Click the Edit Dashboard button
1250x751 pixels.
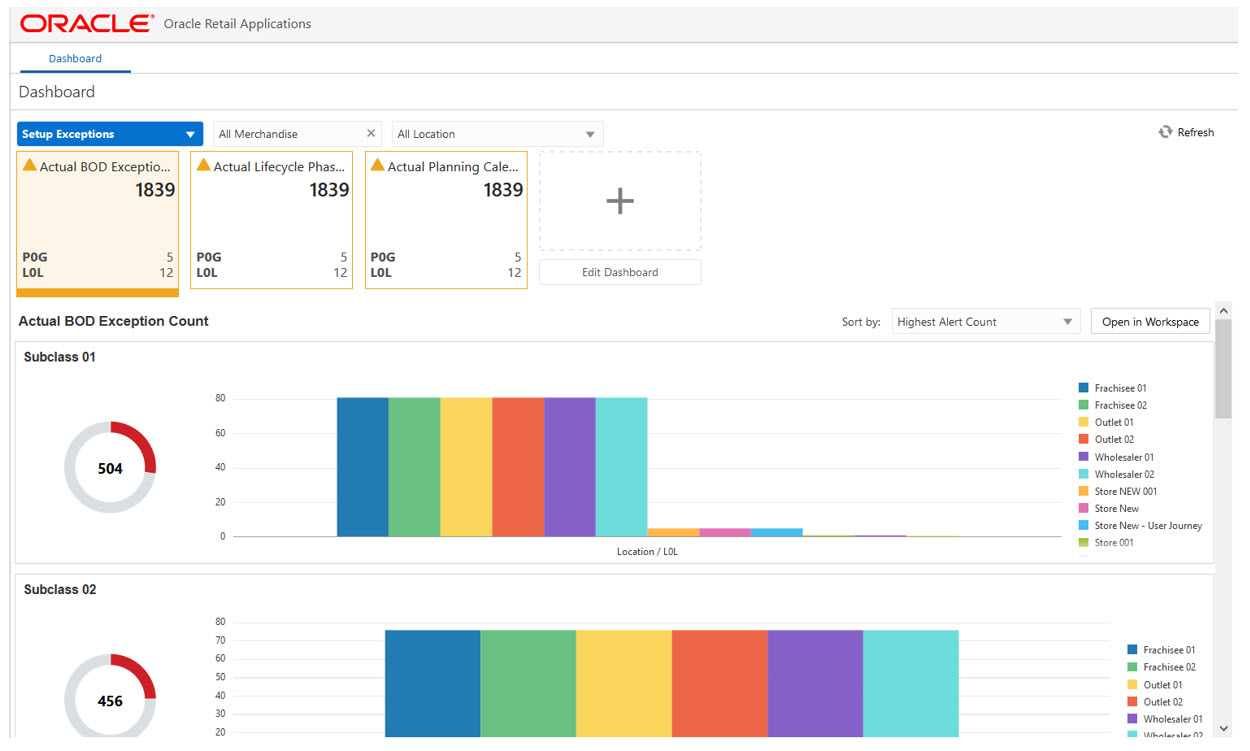(x=619, y=271)
